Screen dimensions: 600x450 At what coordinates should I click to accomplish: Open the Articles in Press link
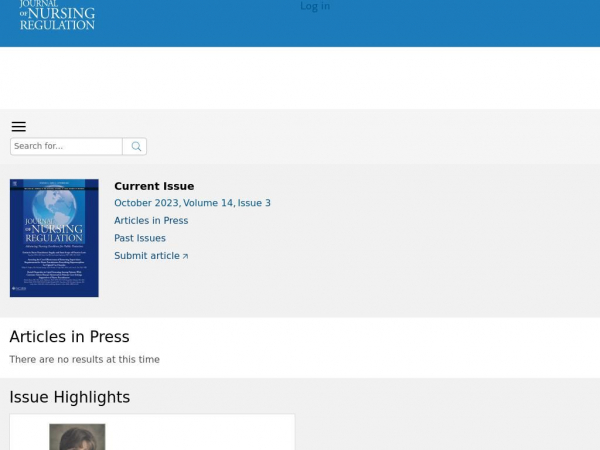coord(151,220)
